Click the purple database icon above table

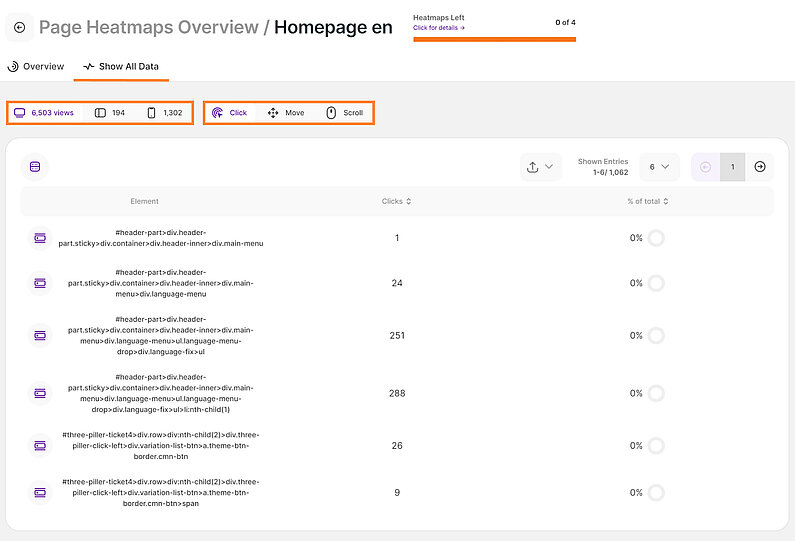point(35,167)
